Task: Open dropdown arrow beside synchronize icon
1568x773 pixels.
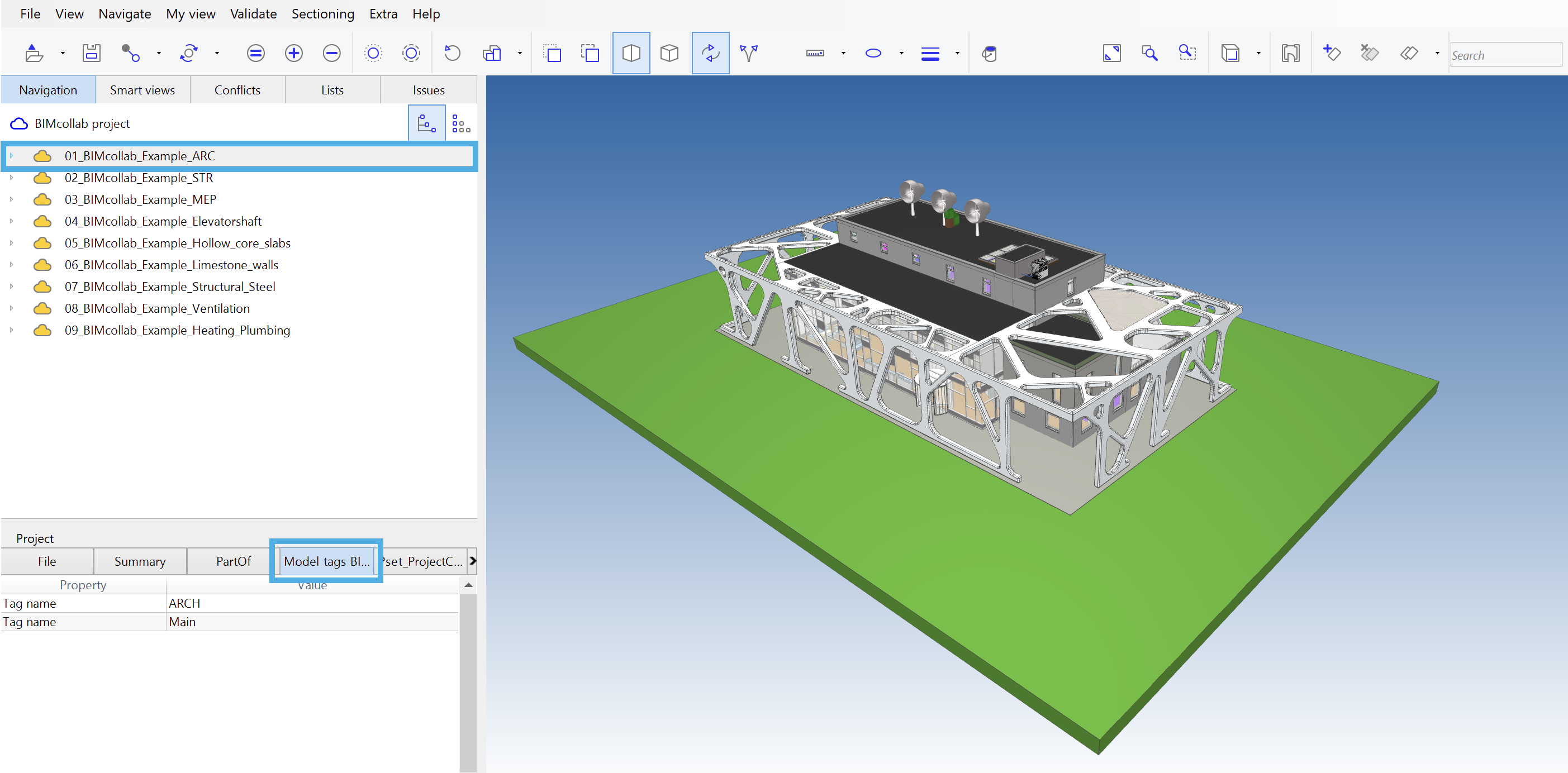Action: point(217,54)
